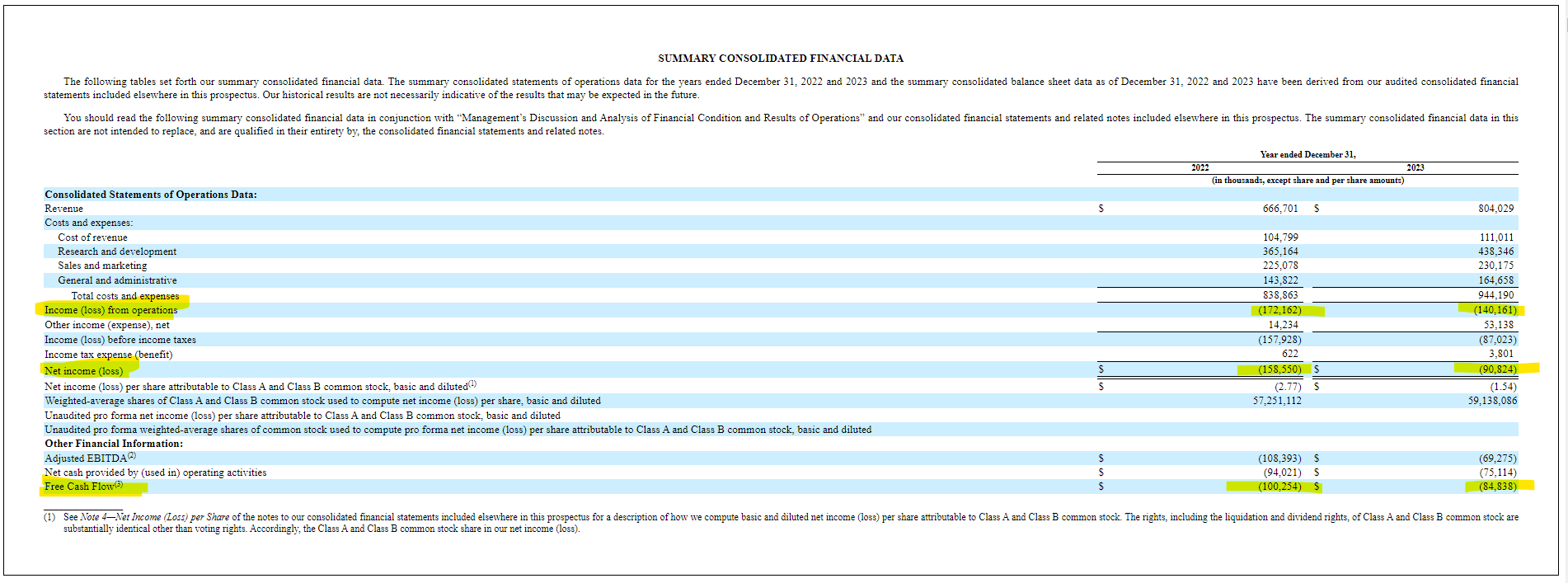
Task: Click 'Net cash provided by (used in) operating activities'
Action: point(156,473)
